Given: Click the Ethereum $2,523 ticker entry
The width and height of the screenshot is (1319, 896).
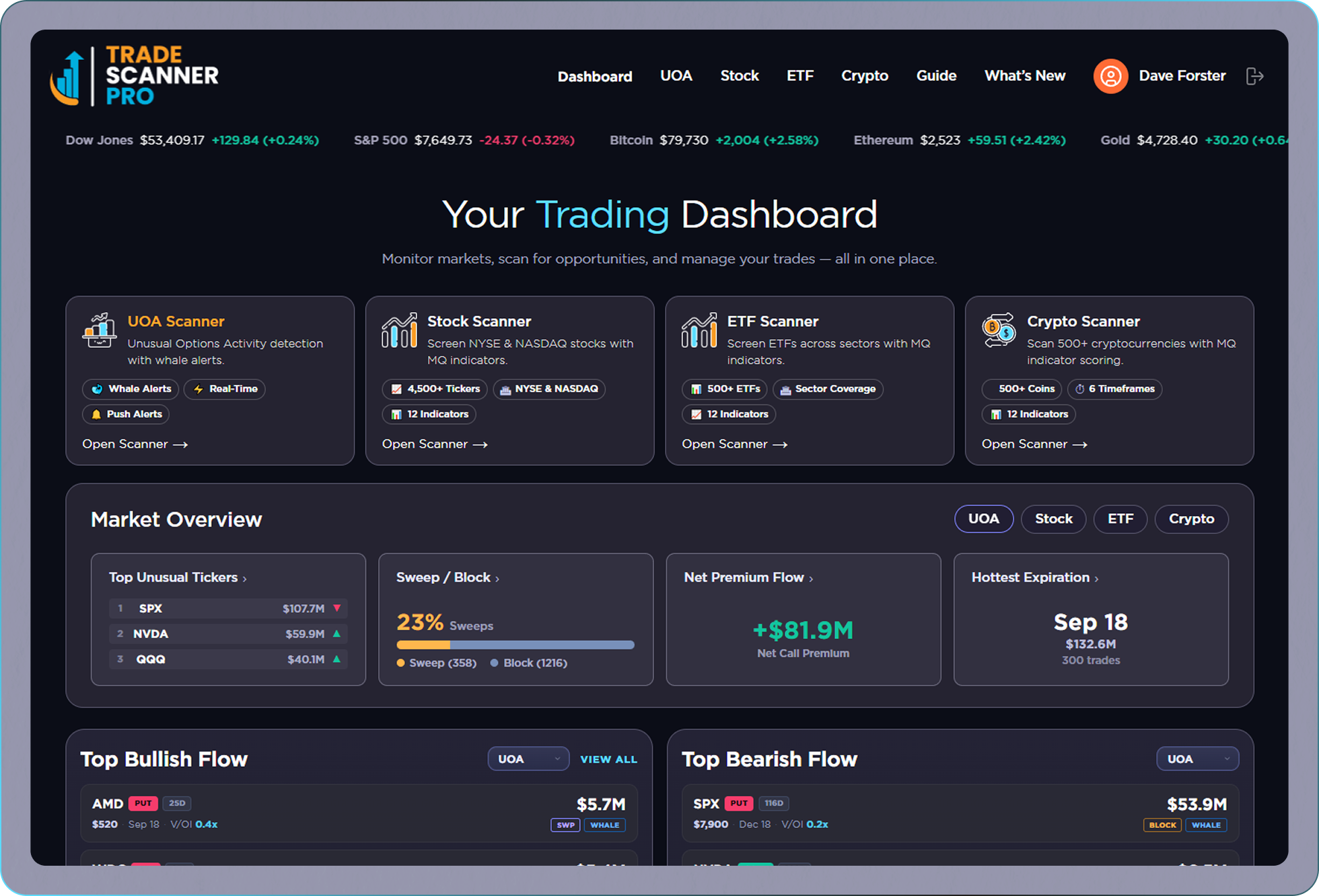Looking at the screenshot, I should pos(960,140).
